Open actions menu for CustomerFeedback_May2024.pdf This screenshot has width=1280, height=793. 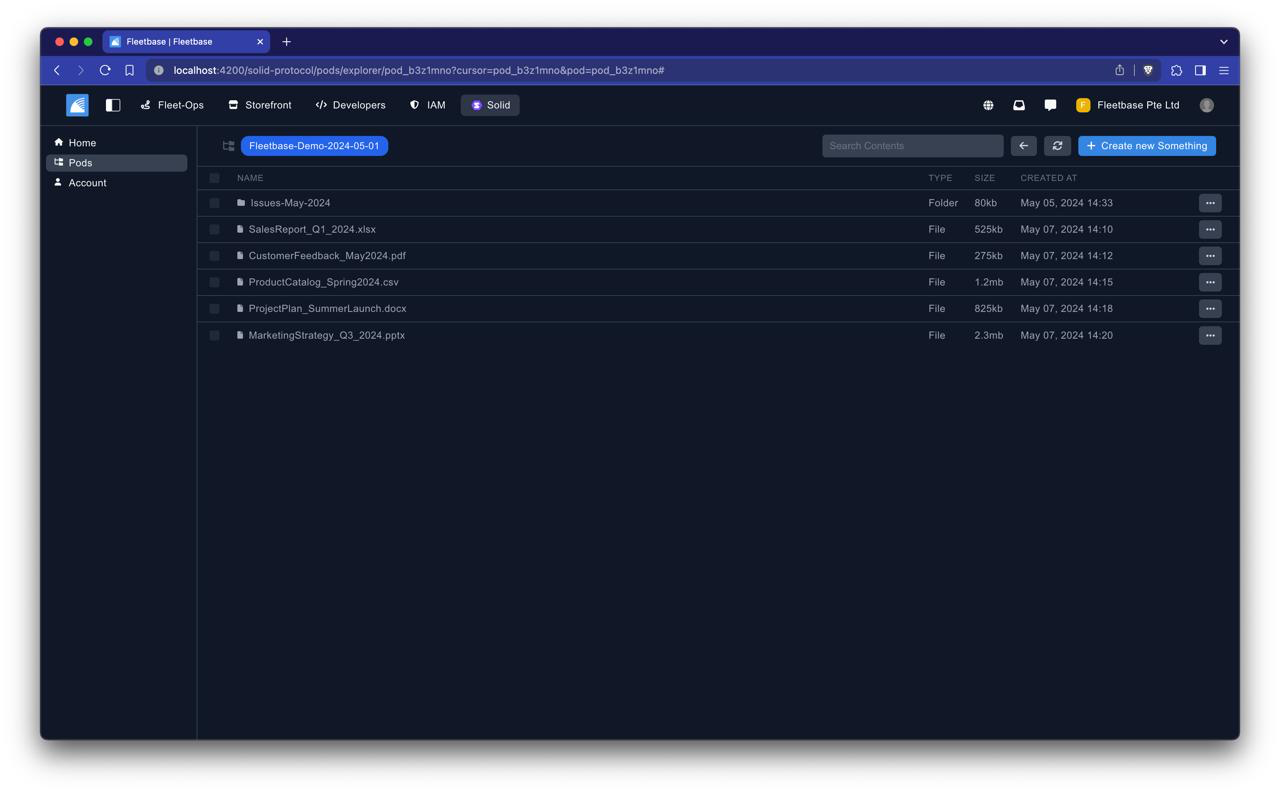(x=1210, y=256)
